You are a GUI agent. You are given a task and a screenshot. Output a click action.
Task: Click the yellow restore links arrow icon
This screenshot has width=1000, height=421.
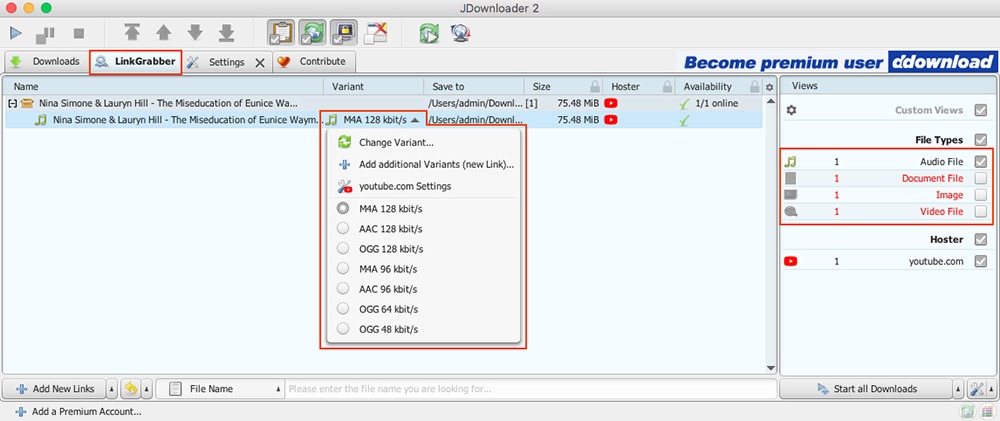[x=131, y=388]
